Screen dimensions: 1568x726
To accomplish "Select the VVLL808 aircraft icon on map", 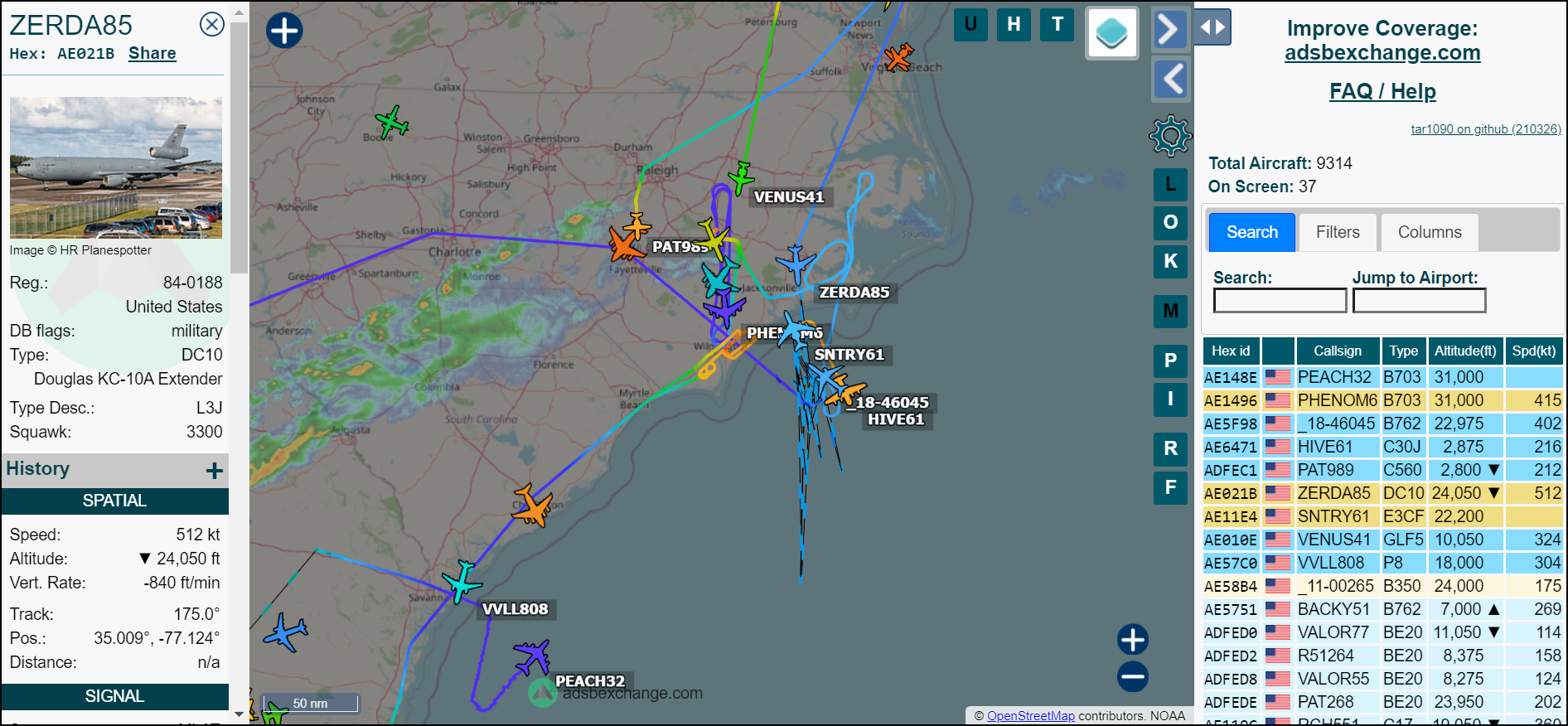I will 461,580.
